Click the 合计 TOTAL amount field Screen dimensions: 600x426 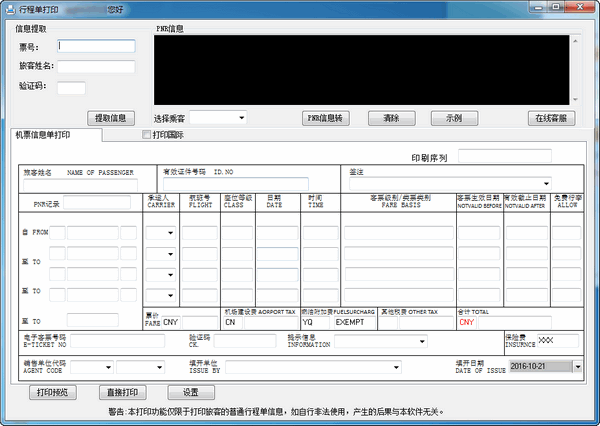(x=515, y=322)
